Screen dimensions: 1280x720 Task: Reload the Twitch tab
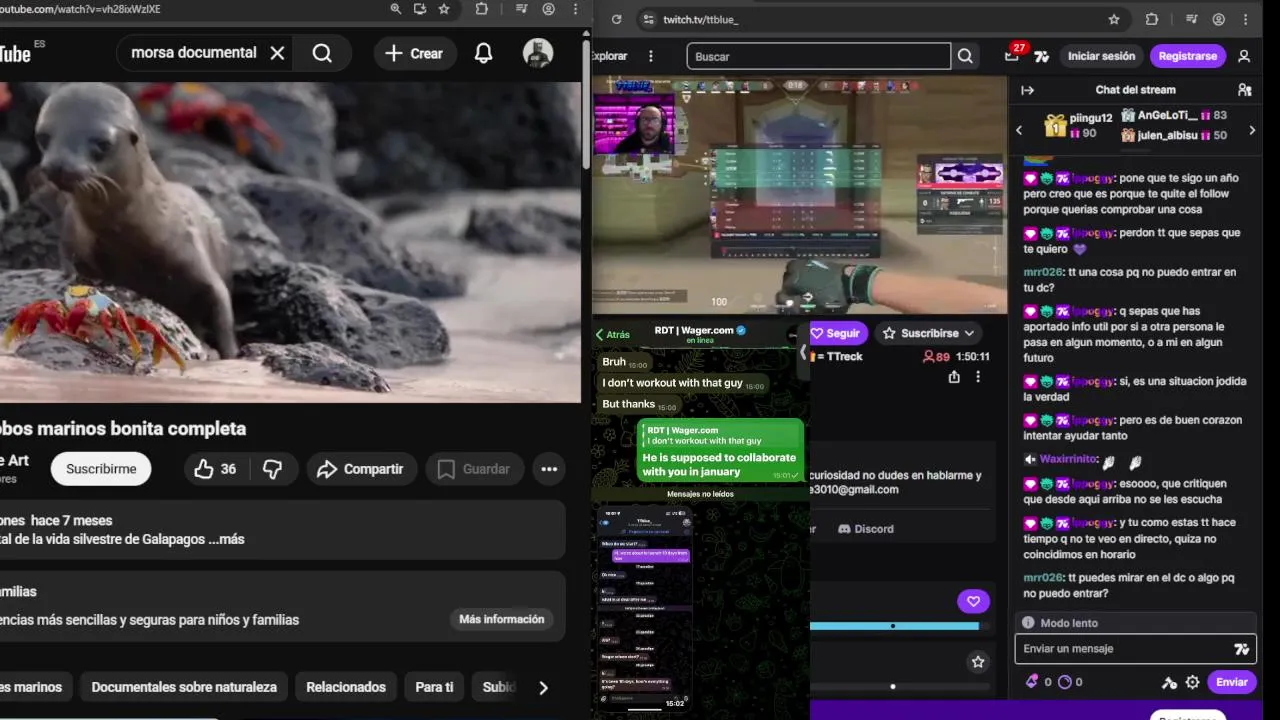(x=616, y=19)
